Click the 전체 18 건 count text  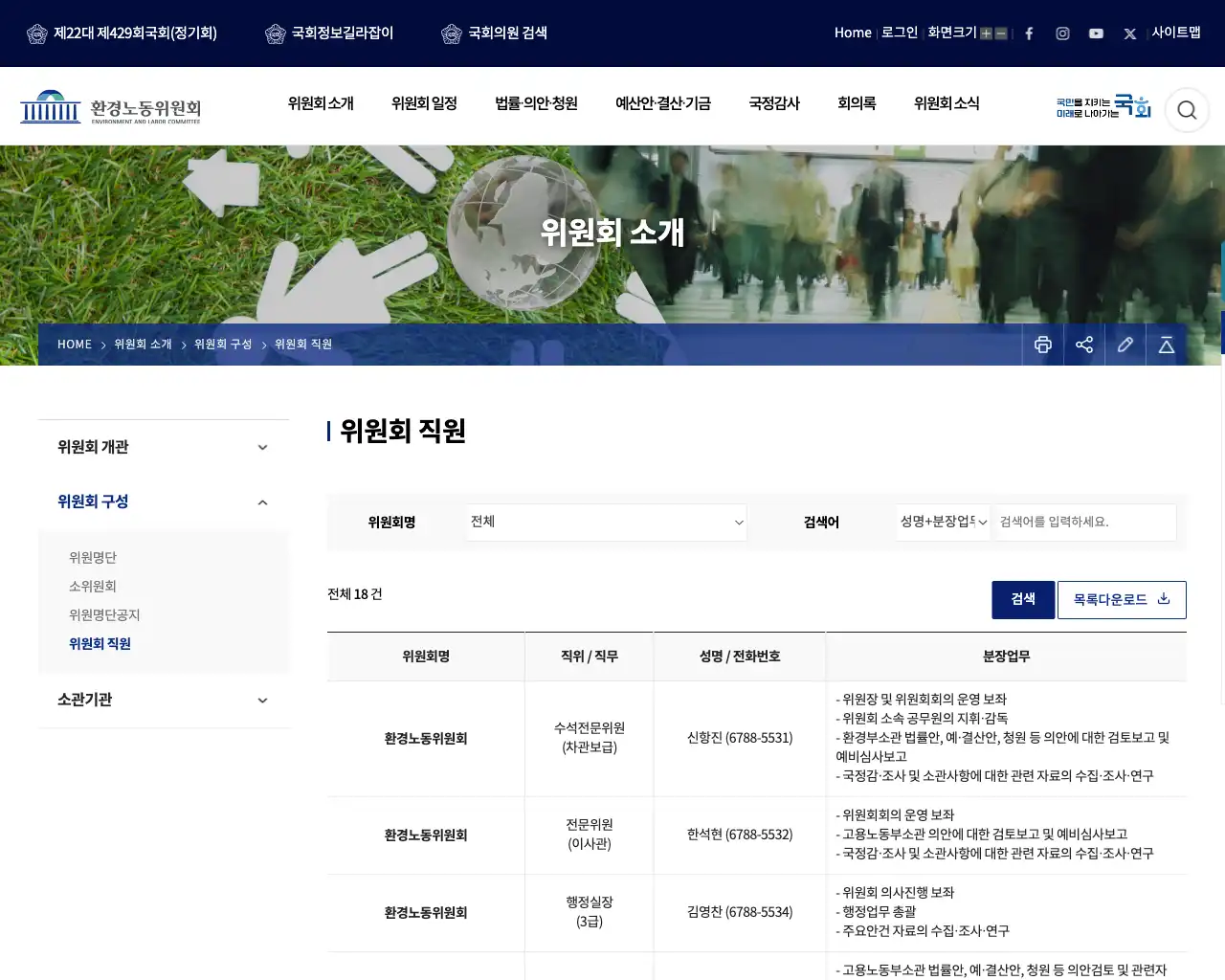coord(355,594)
